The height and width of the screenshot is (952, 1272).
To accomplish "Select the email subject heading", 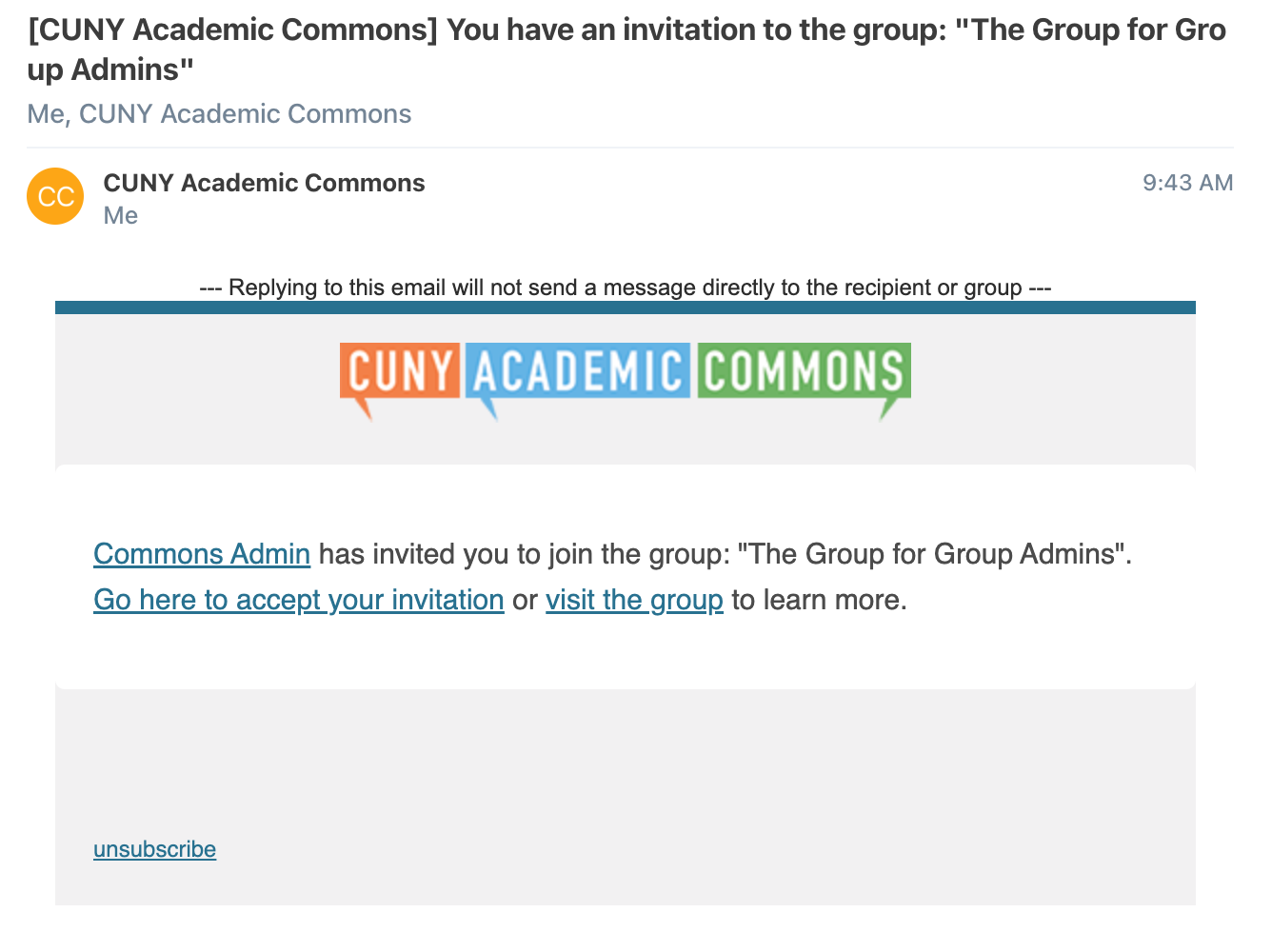I will pos(626,50).
